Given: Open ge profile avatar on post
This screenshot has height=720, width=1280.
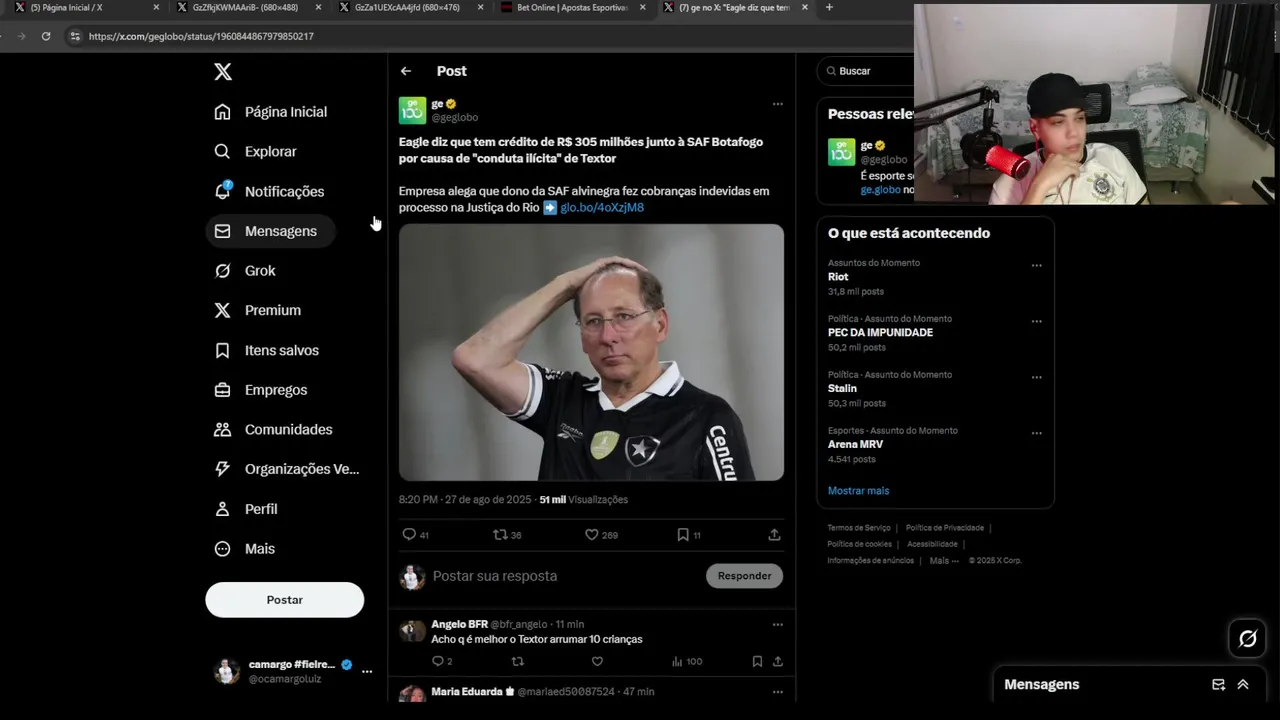Looking at the screenshot, I should (412, 110).
